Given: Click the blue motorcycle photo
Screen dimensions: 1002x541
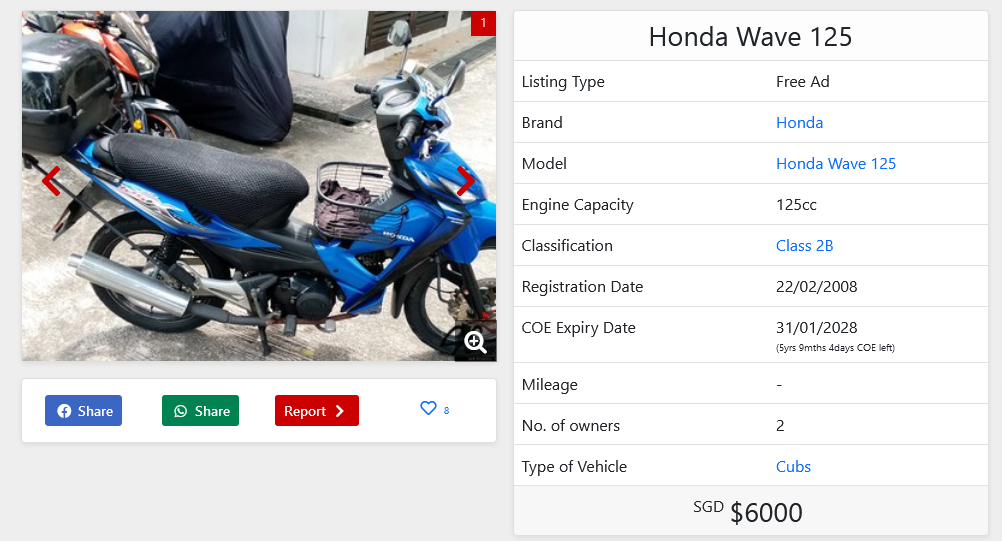Looking at the screenshot, I should tap(259, 186).
